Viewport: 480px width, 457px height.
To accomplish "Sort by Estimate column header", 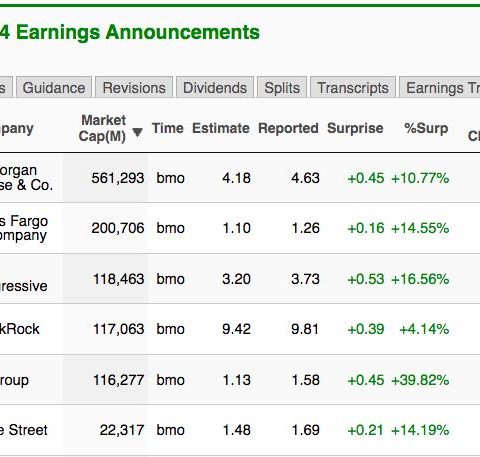I will point(221,128).
